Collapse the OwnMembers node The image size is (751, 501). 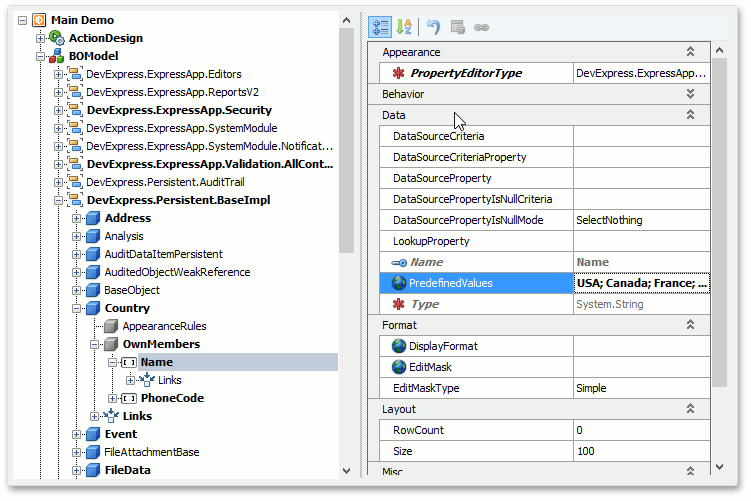pos(94,345)
